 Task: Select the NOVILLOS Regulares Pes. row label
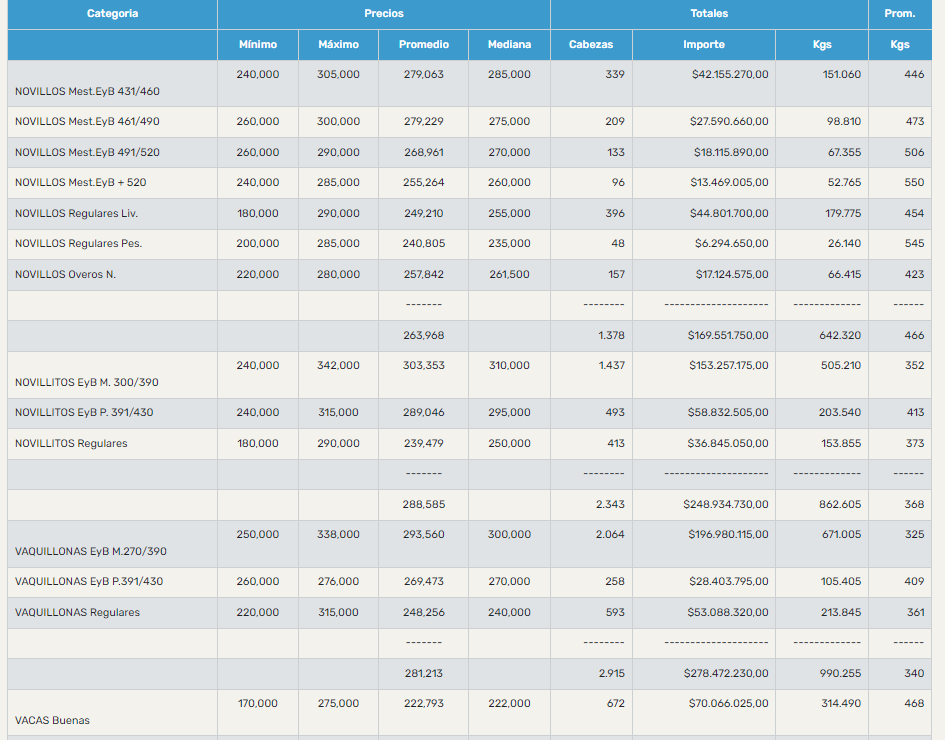coord(78,244)
